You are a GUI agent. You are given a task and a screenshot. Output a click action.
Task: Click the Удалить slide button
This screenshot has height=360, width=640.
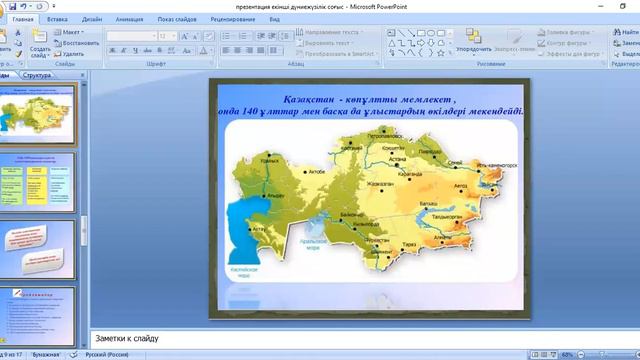click(69, 53)
